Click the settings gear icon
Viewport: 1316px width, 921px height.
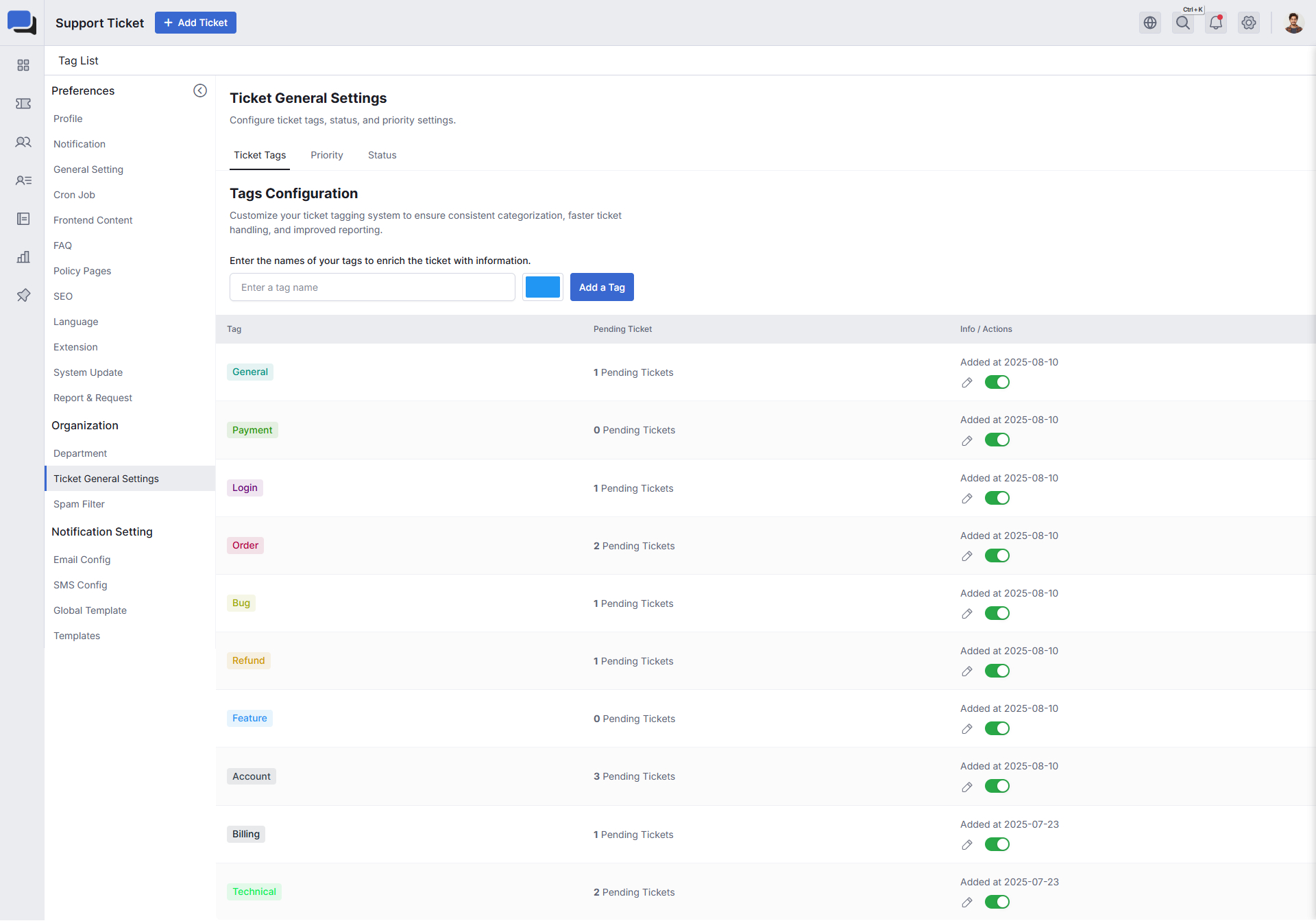[x=1249, y=23]
